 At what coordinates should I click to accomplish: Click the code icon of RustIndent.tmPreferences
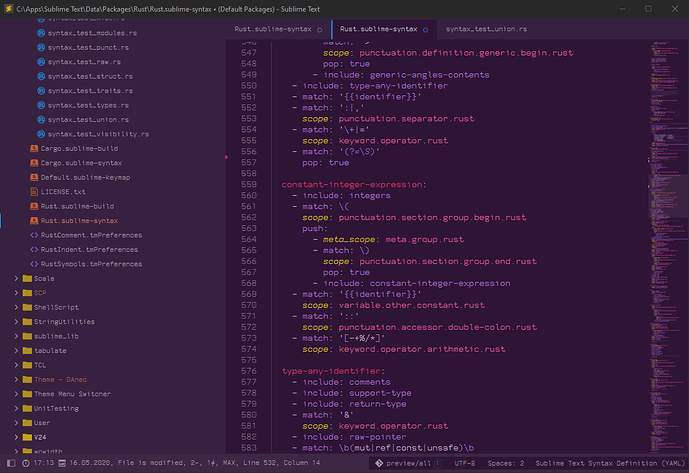click(x=34, y=250)
